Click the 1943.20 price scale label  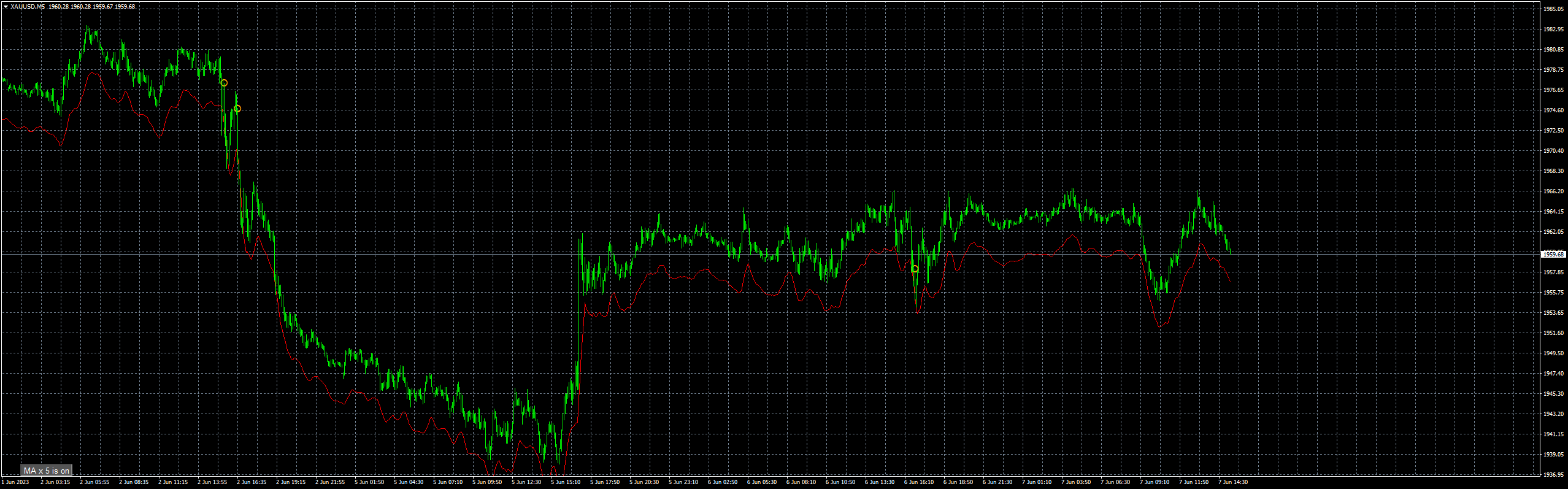click(1553, 414)
